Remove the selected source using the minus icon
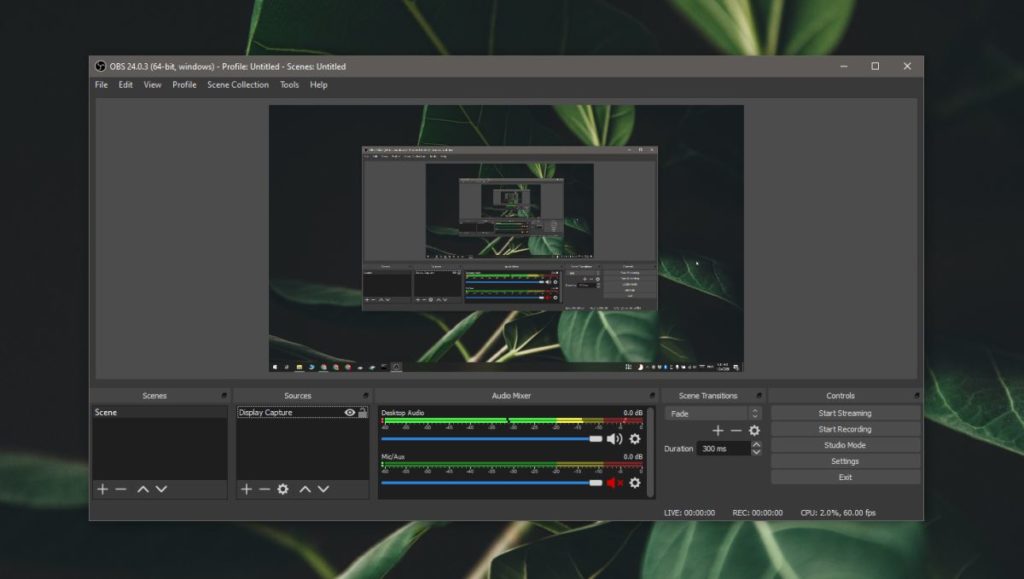Viewport: 1024px width, 579px height. click(265, 489)
